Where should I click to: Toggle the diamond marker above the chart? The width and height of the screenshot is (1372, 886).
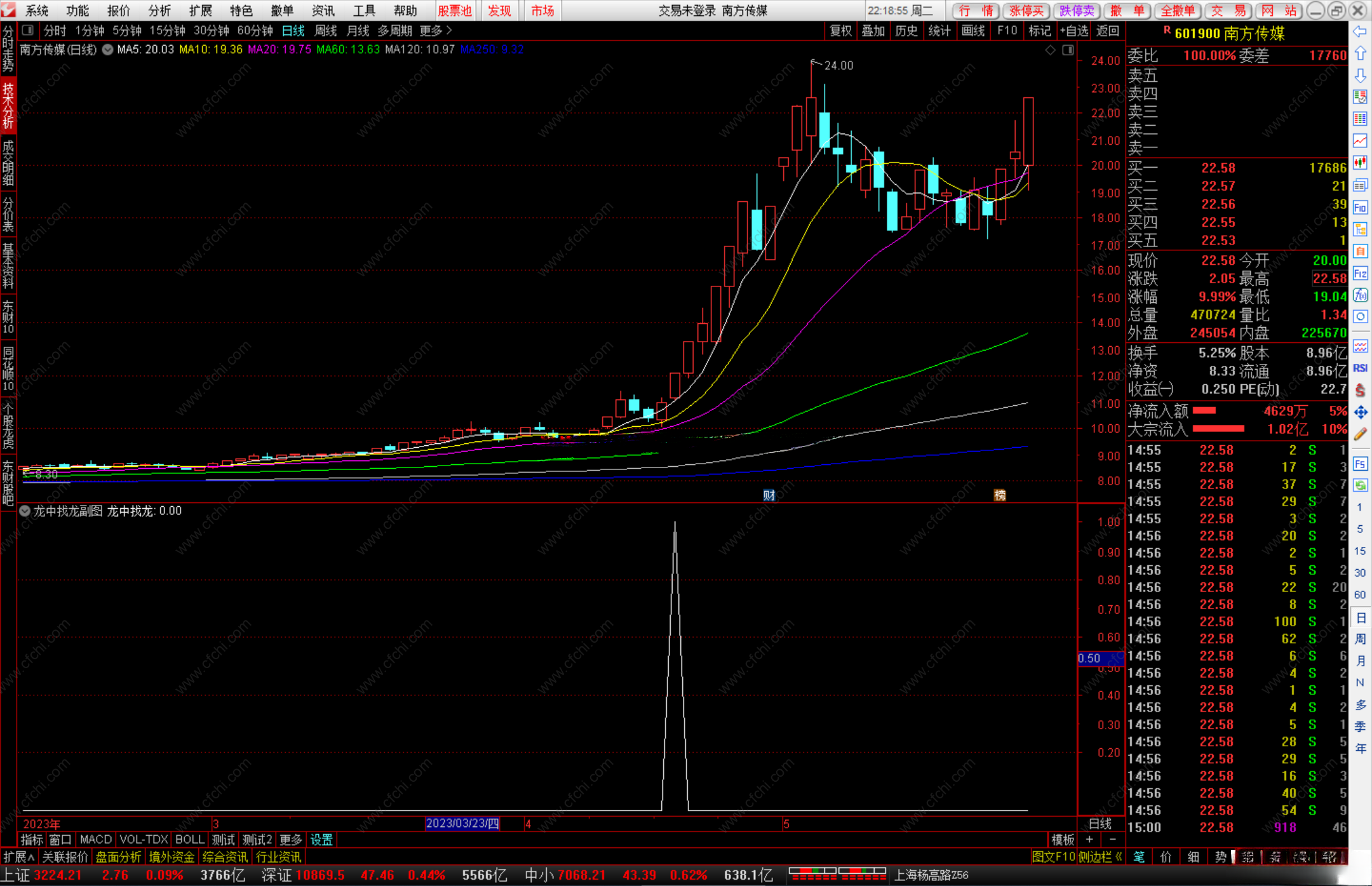pyautogui.click(x=1050, y=50)
